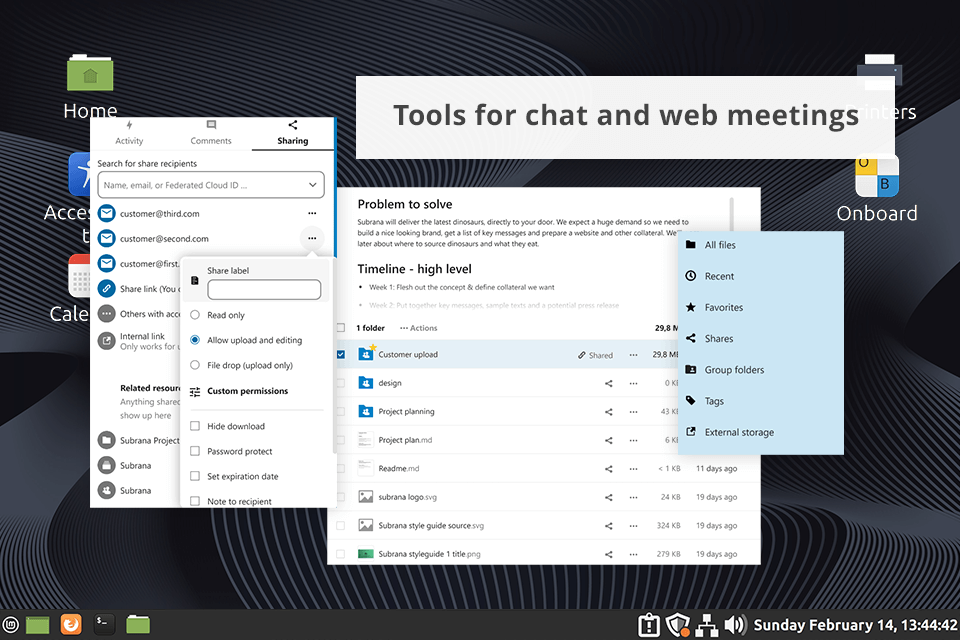
Task: Launch Firefox from the taskbar
Action: coord(71,625)
